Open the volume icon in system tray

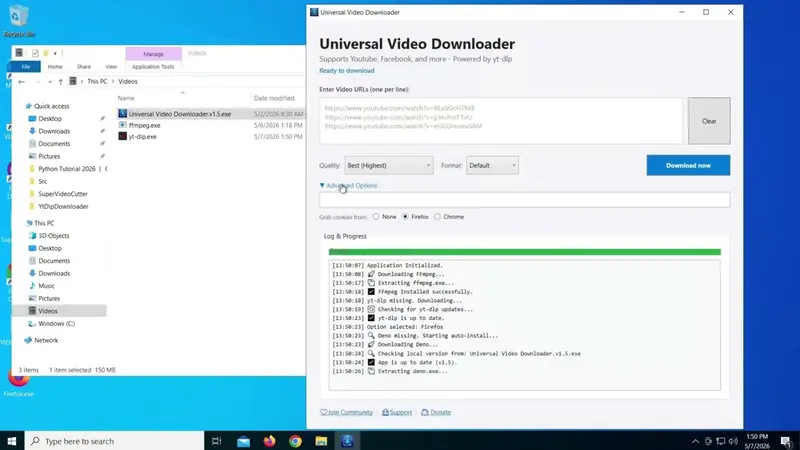733,441
